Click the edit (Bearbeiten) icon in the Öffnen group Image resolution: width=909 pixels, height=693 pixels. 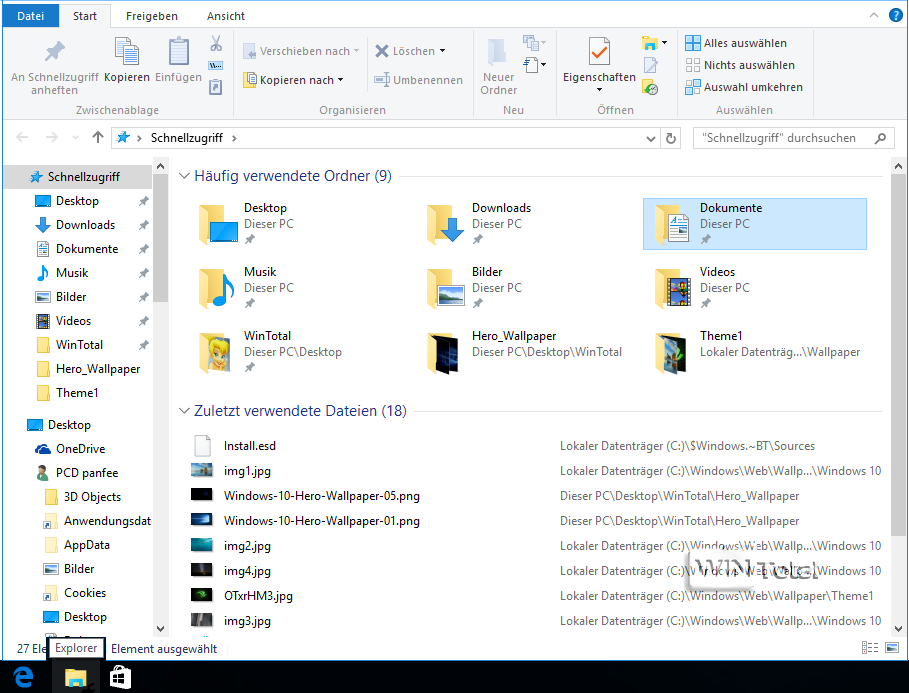tap(650, 66)
